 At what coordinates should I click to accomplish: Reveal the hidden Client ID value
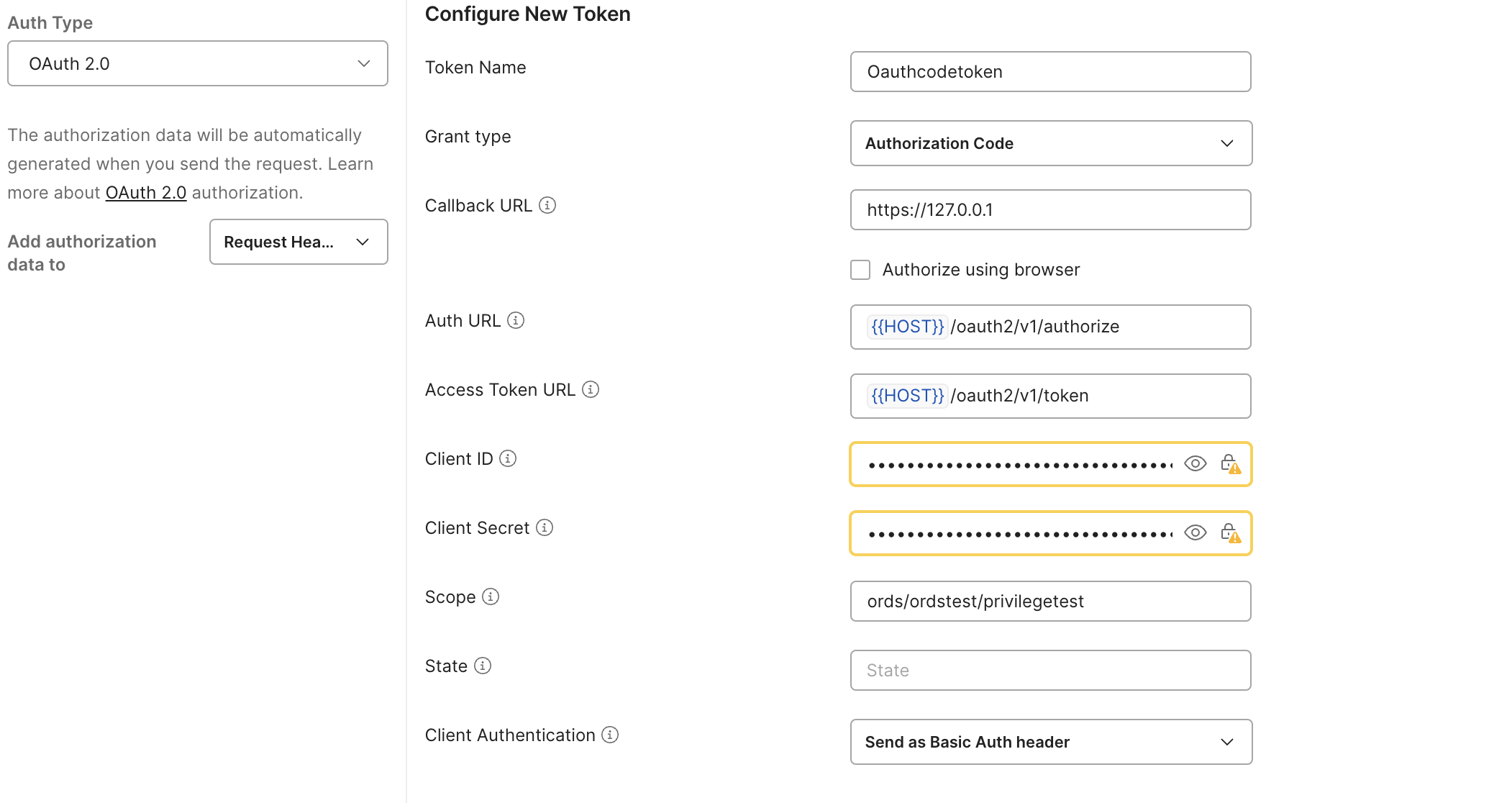coord(1195,463)
